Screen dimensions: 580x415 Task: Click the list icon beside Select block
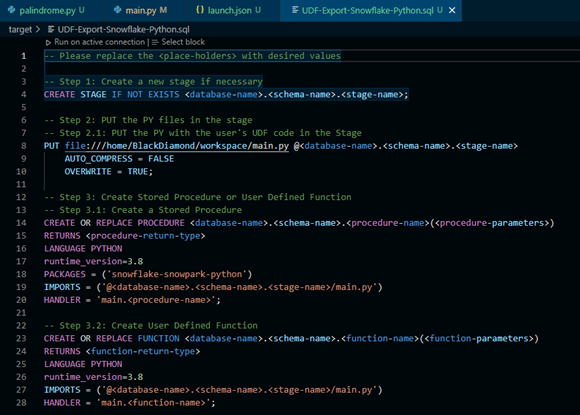pyautogui.click(x=155, y=43)
